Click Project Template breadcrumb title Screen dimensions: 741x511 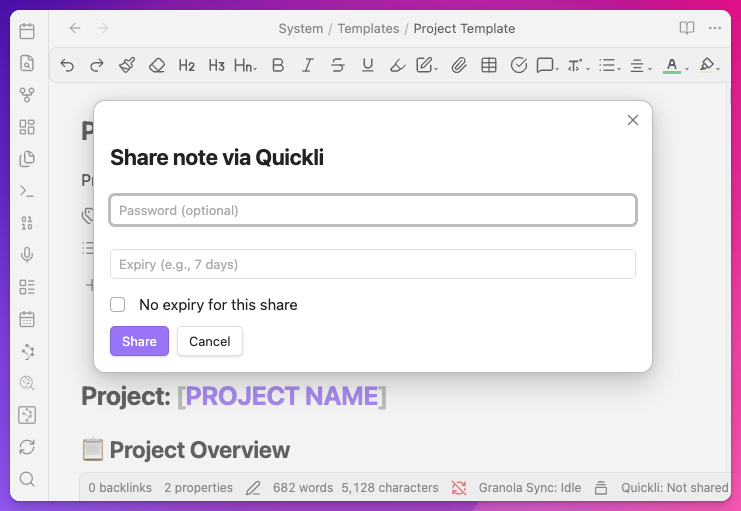464,28
